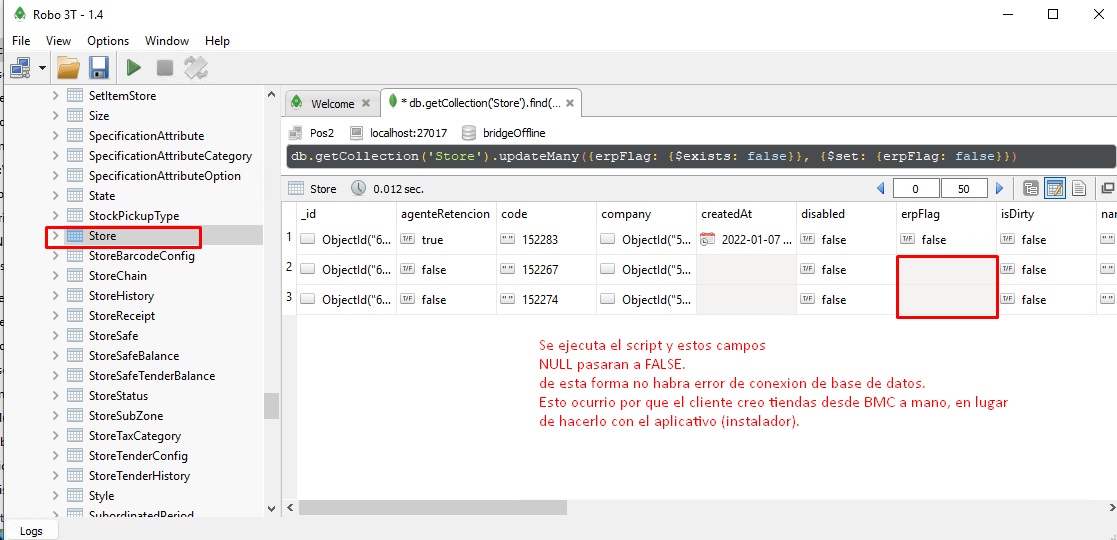
Task: Switch results to tree view mode
Action: point(1031,188)
